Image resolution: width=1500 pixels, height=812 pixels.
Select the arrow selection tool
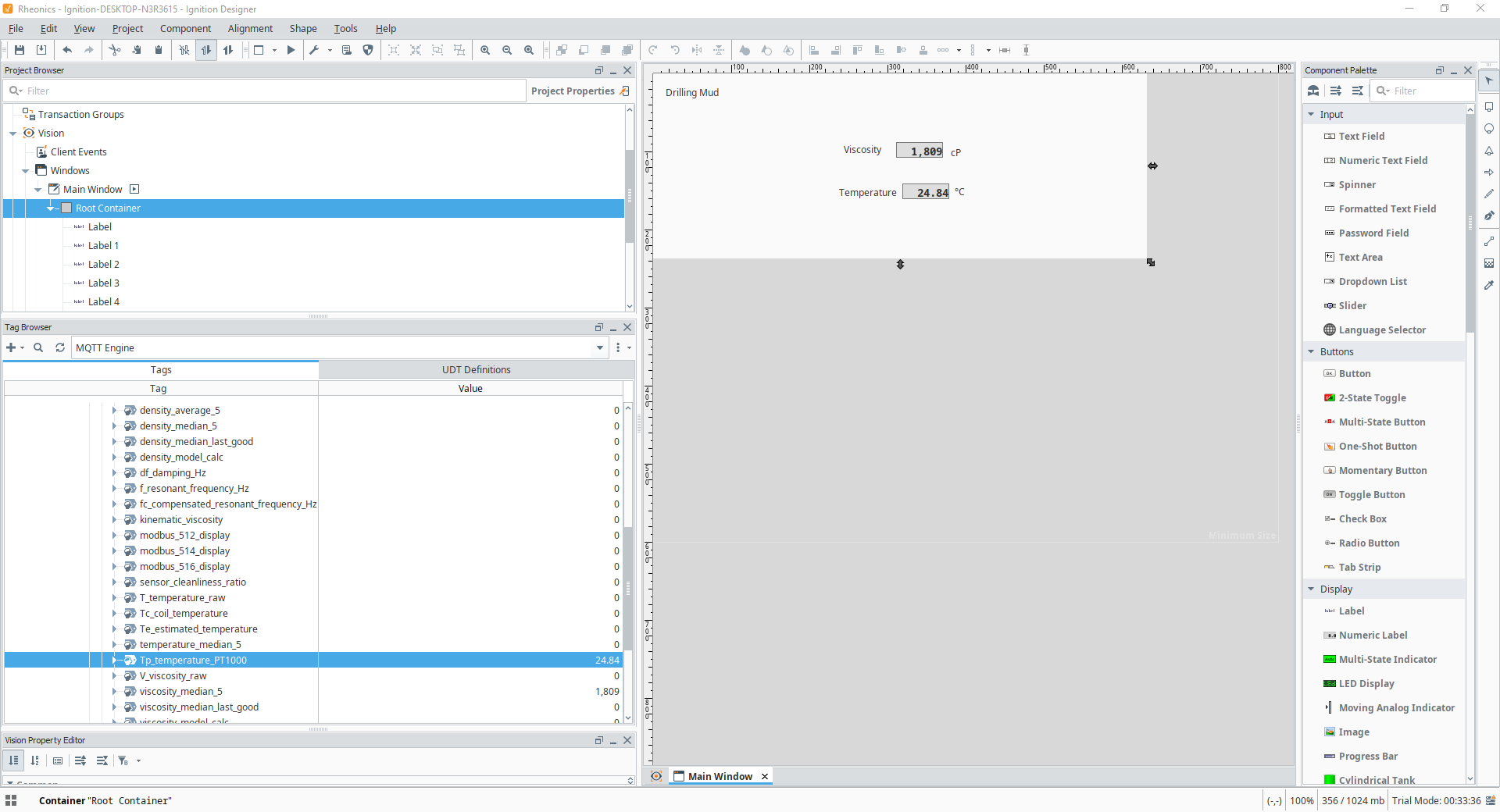(x=1489, y=81)
